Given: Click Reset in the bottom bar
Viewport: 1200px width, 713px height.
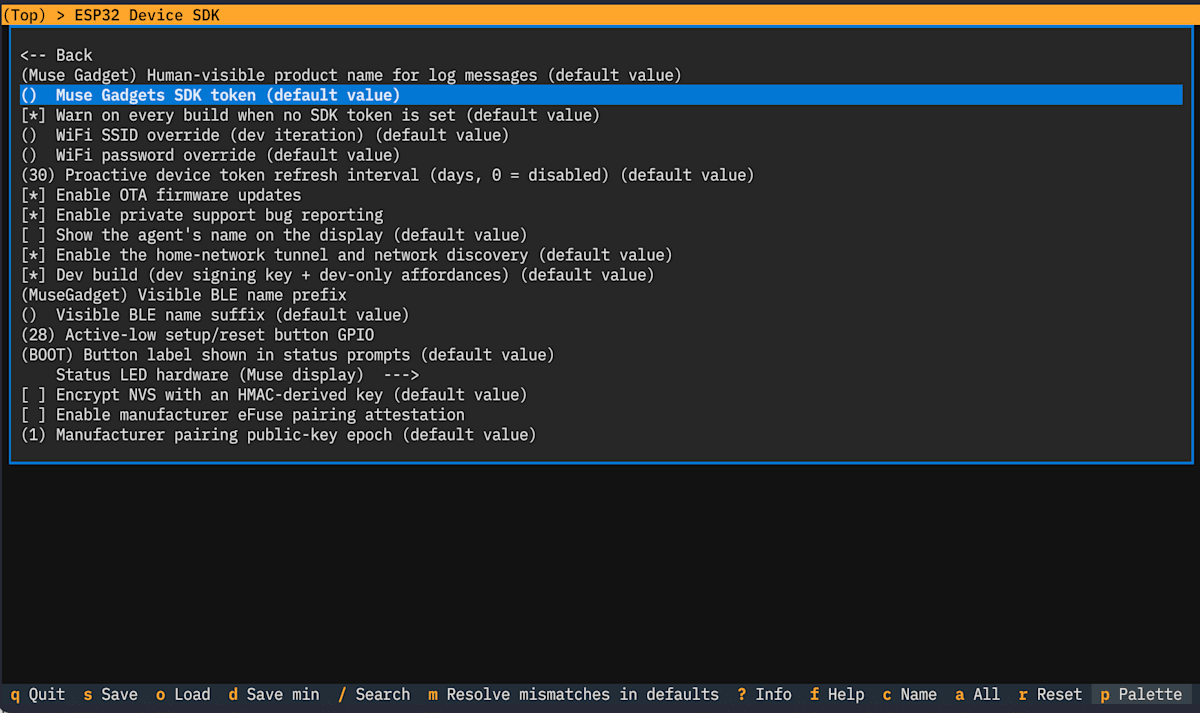Looking at the screenshot, I should point(1051,694).
